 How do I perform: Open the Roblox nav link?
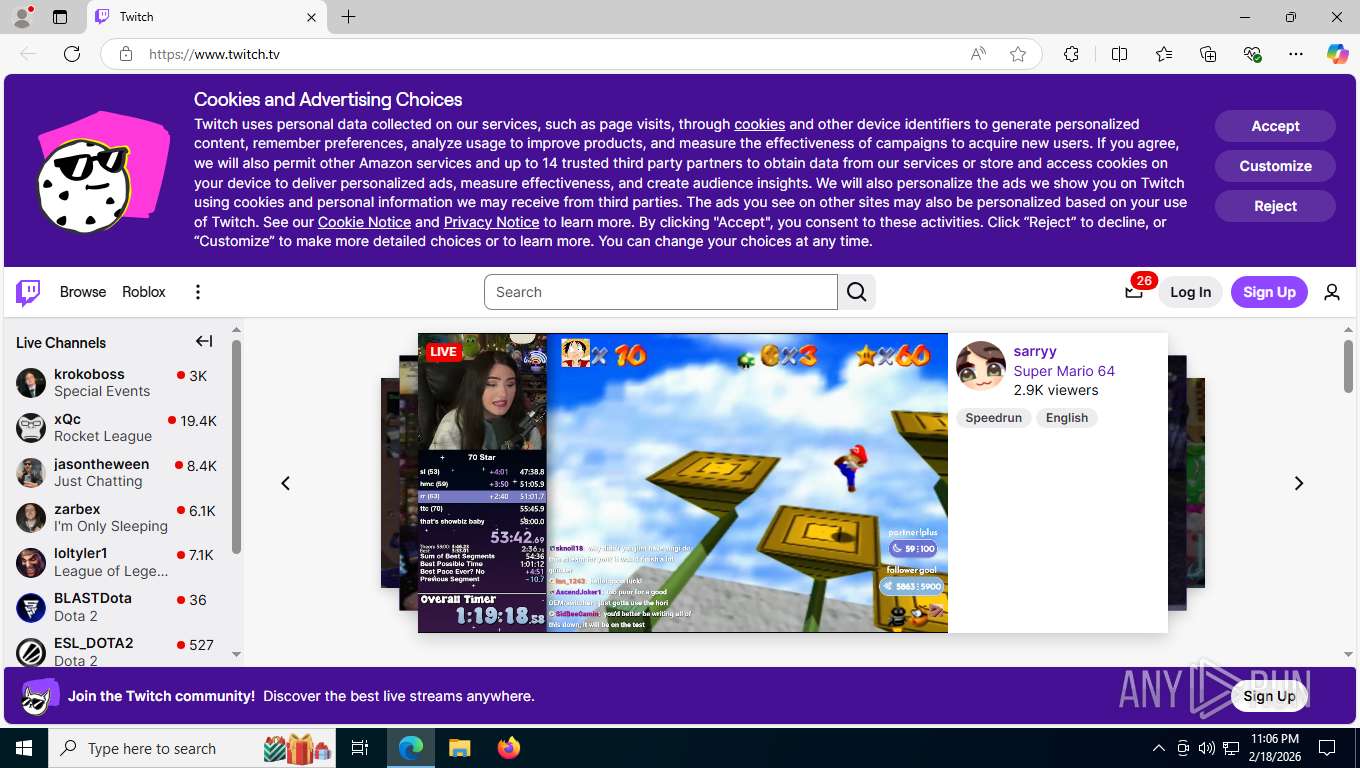click(144, 292)
